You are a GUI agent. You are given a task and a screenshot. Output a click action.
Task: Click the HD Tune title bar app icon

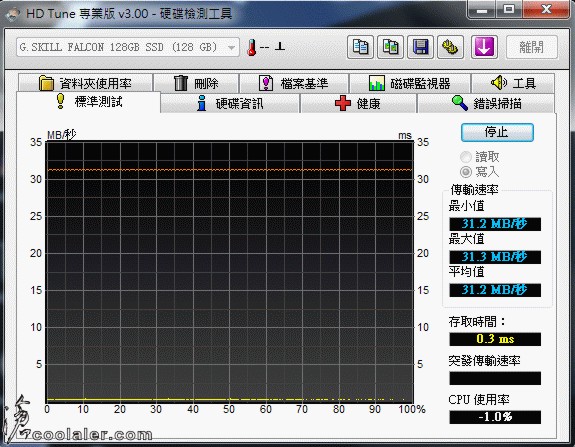coord(13,14)
